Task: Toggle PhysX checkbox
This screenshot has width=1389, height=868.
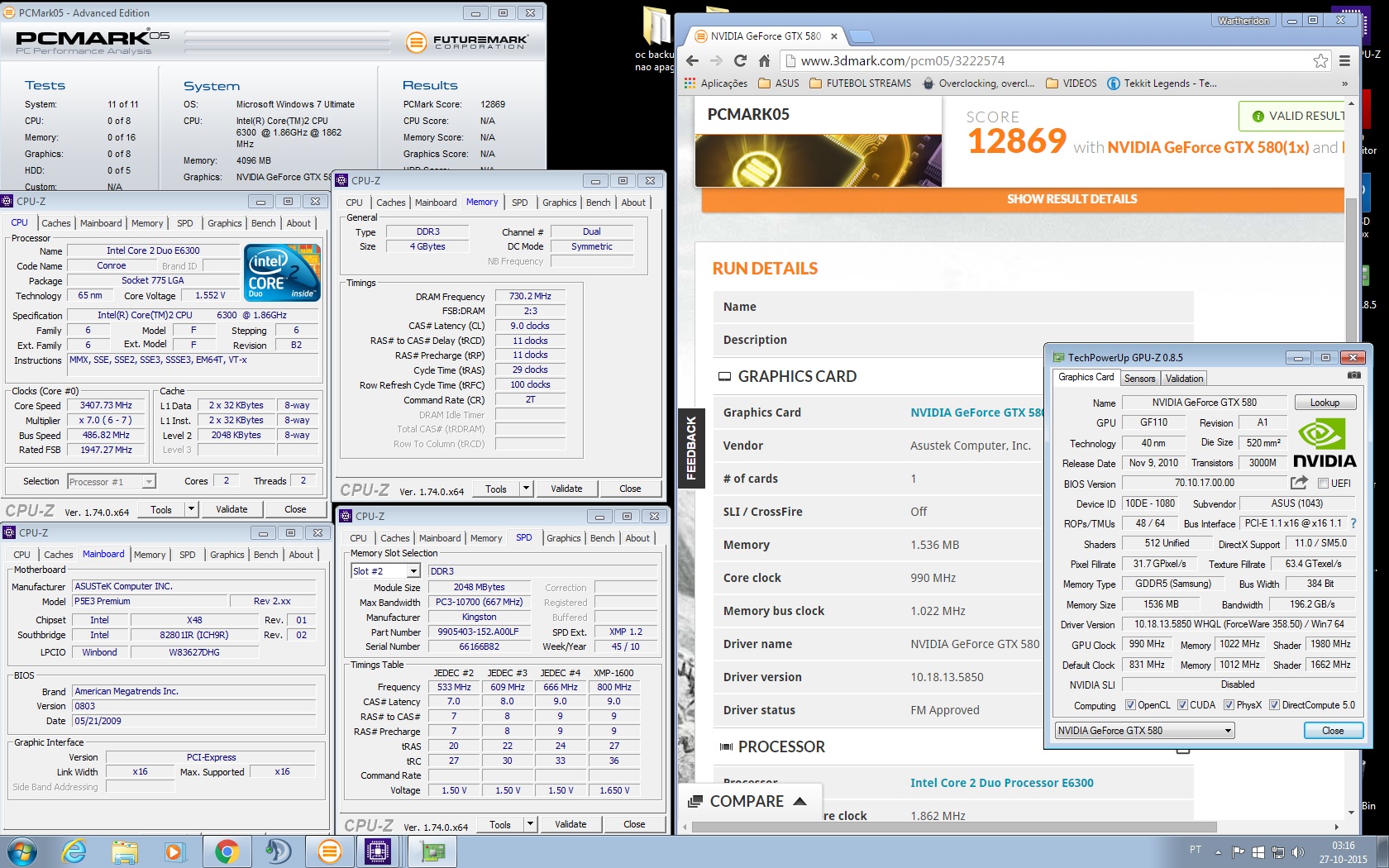Action: click(x=1229, y=705)
